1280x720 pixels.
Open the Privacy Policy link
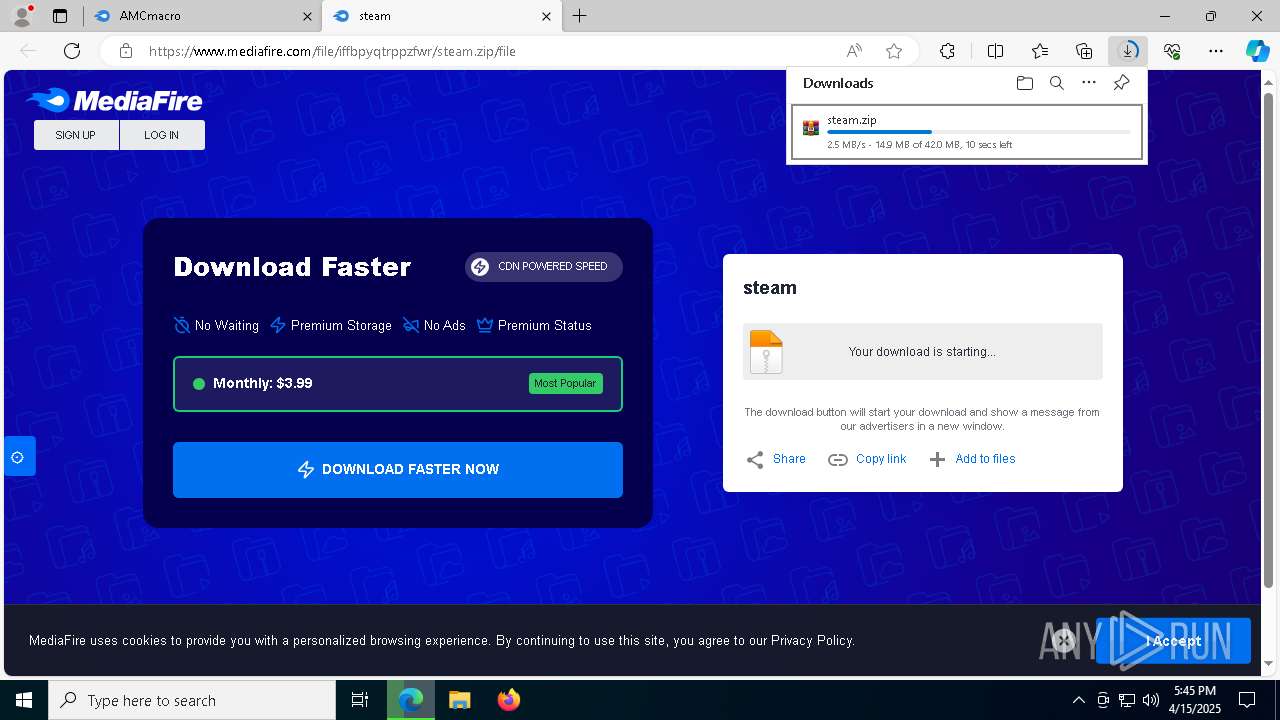[x=811, y=641]
